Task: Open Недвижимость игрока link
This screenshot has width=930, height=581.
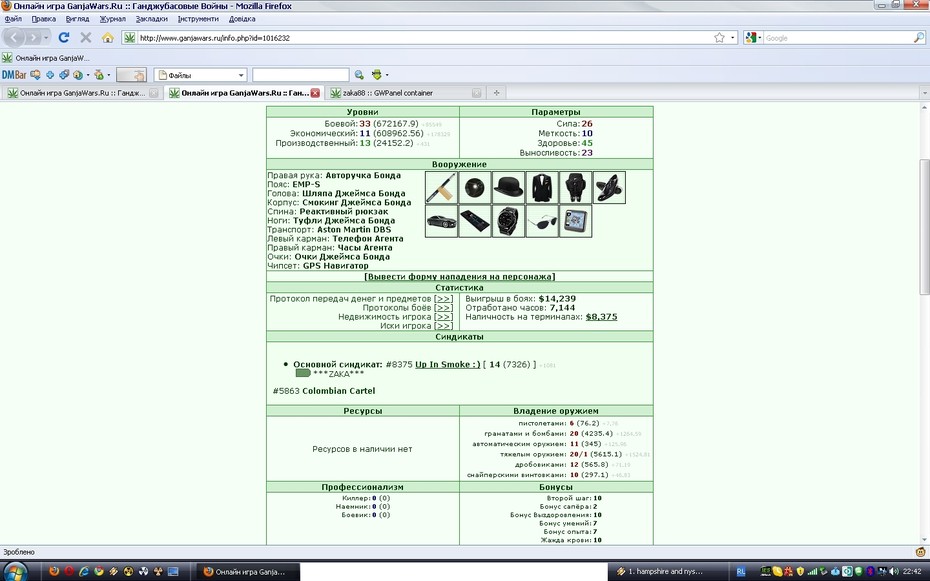Action: [x=444, y=317]
